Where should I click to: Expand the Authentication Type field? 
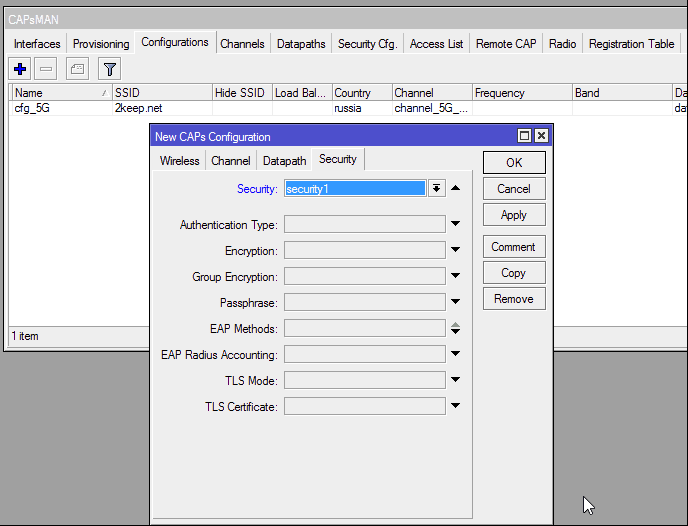pos(456,225)
